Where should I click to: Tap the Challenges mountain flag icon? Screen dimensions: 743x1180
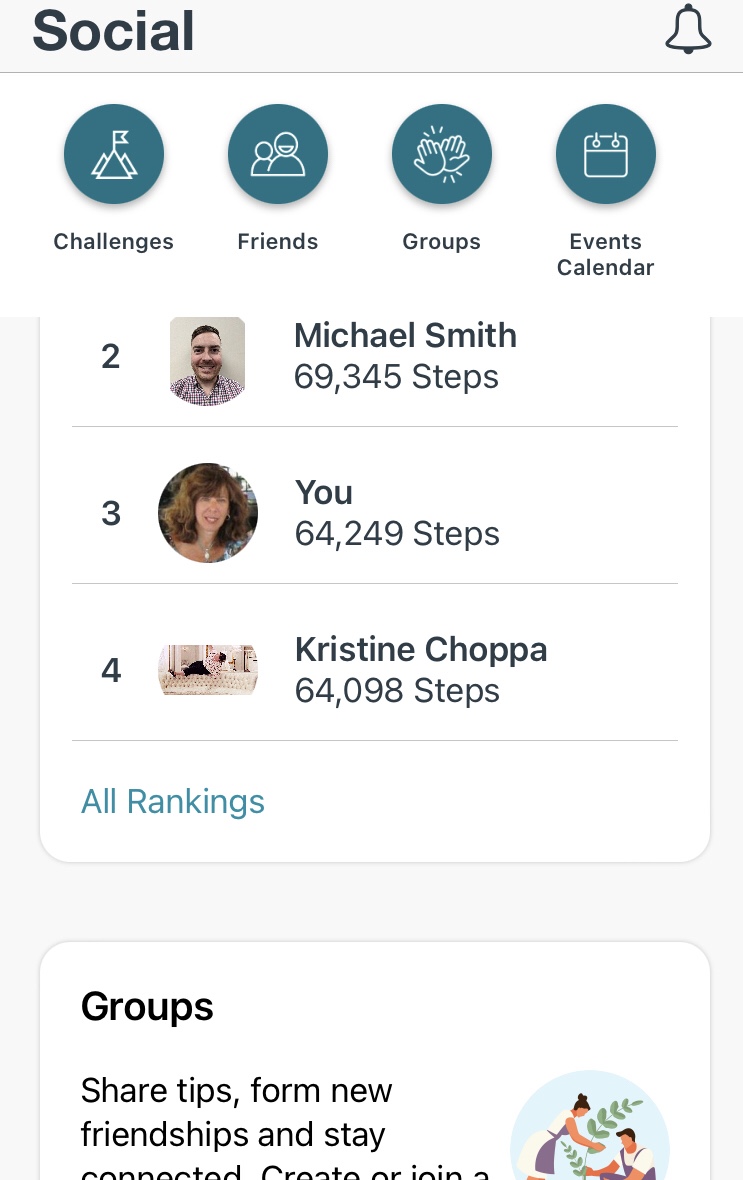point(114,155)
